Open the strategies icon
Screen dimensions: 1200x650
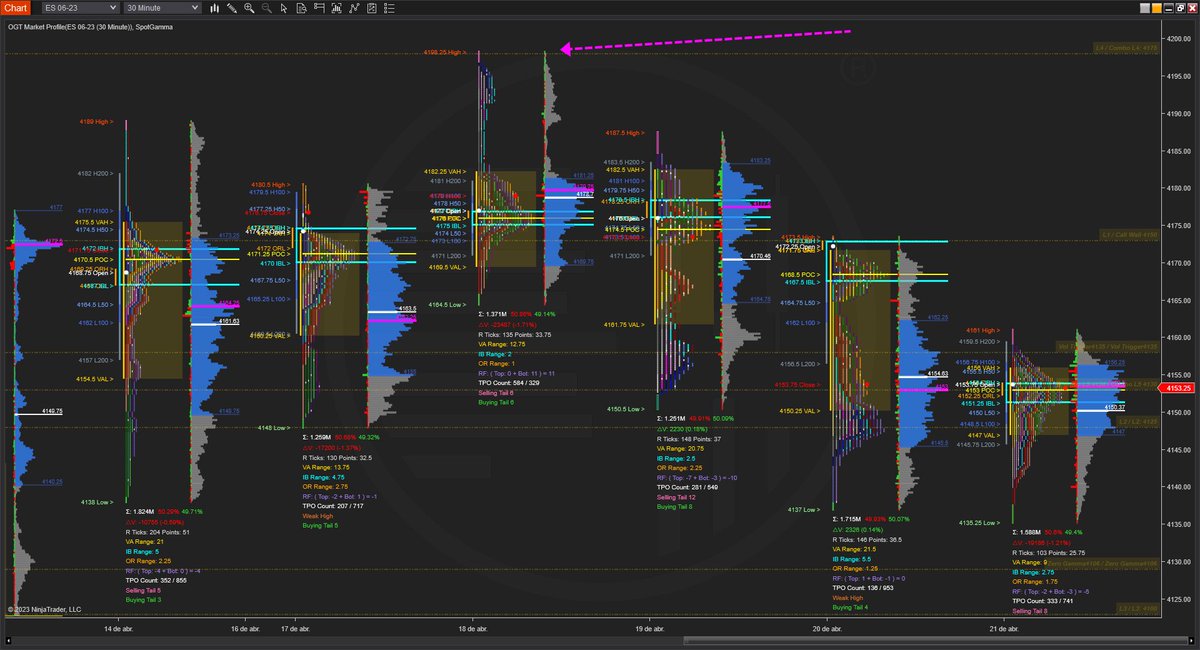point(371,8)
